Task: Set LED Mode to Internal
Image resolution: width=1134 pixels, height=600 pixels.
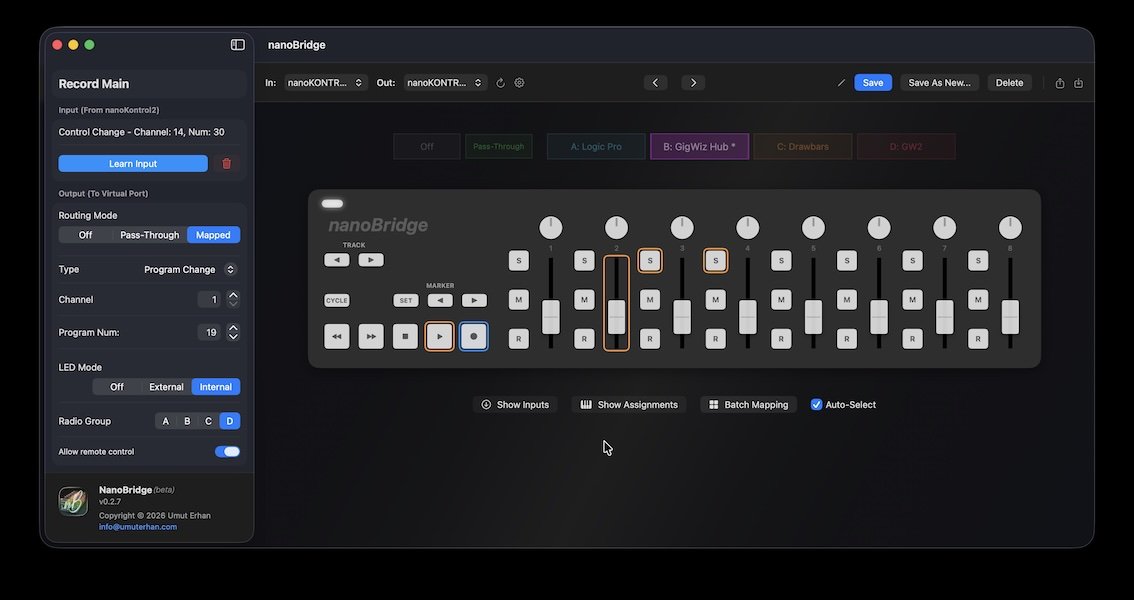Action: [216, 387]
